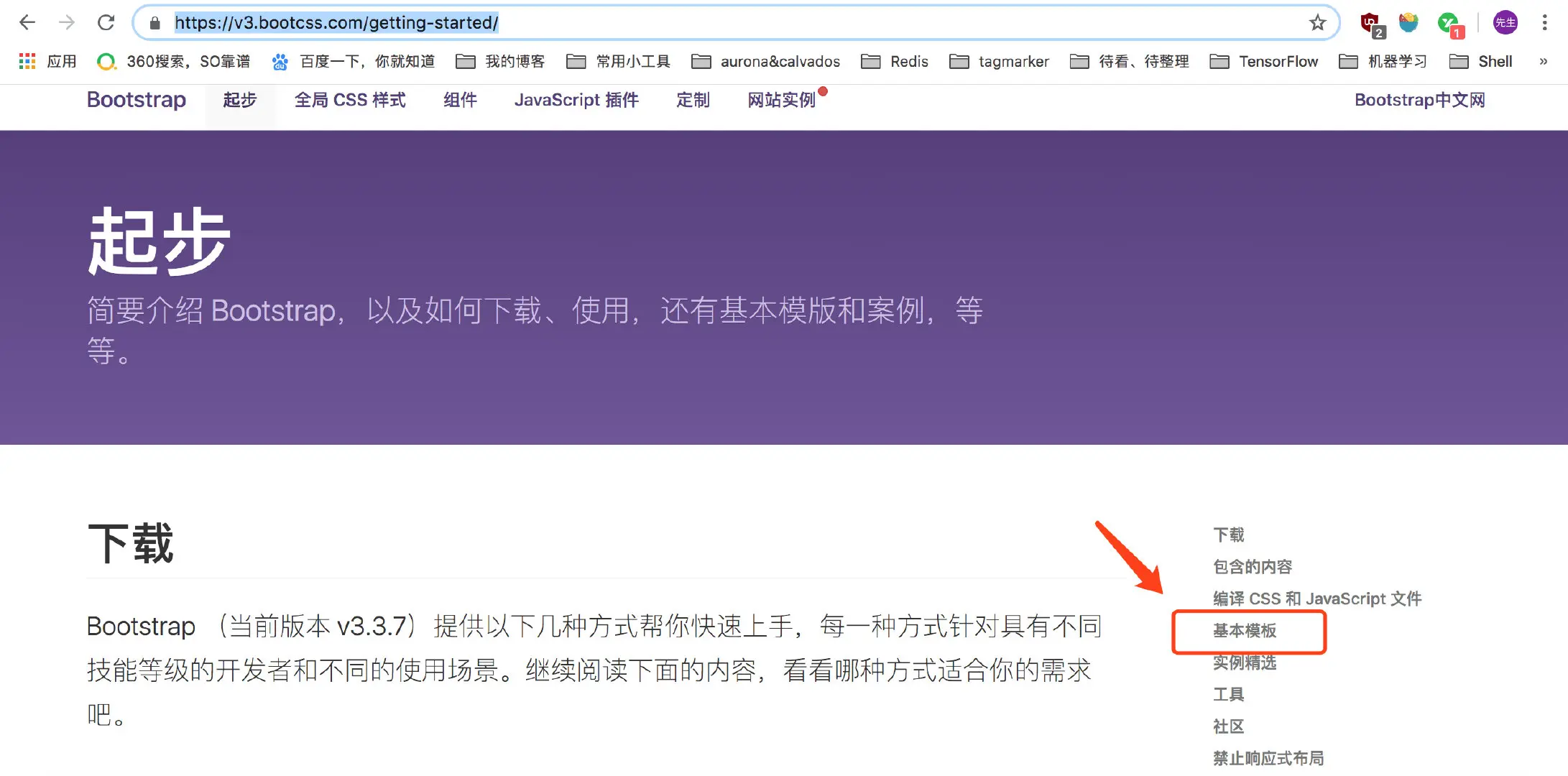
Task: Visit Bootstrap中文网 link
Action: [1419, 100]
